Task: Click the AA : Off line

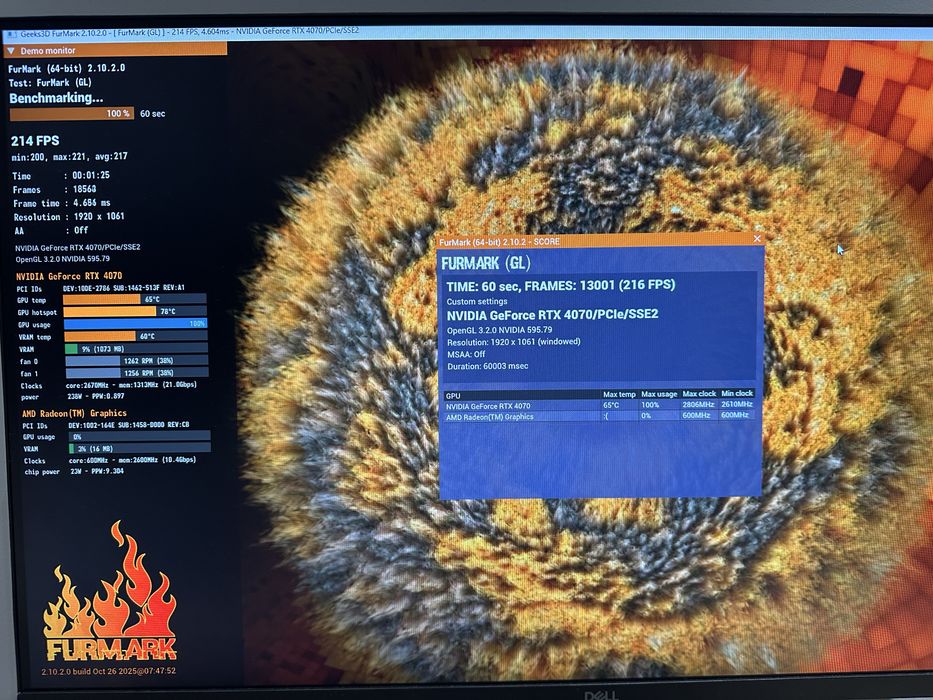Action: (51, 230)
